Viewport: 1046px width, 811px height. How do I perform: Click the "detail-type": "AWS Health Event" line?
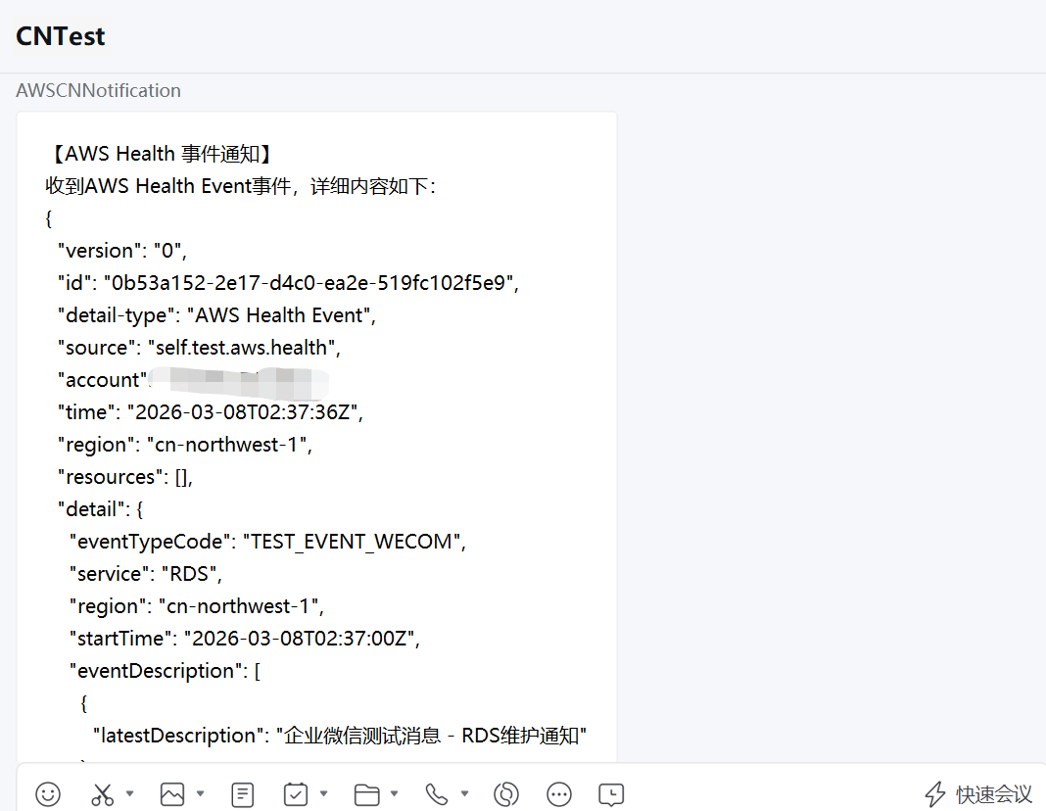[217, 315]
